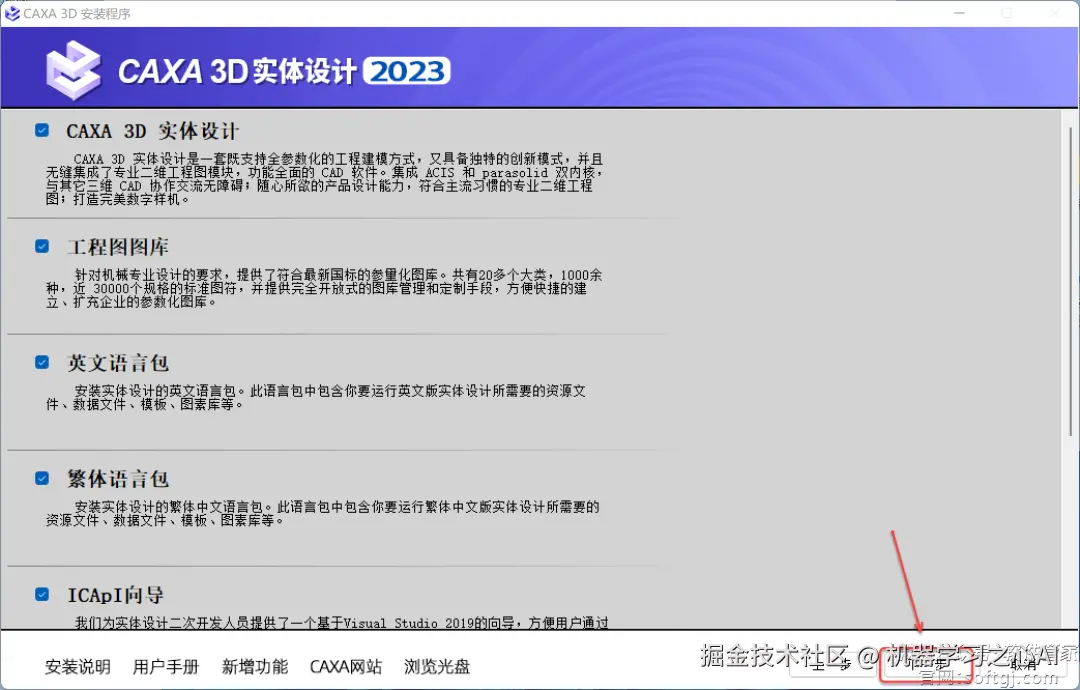Open the 用户手册 link
1080x690 pixels.
[165, 667]
